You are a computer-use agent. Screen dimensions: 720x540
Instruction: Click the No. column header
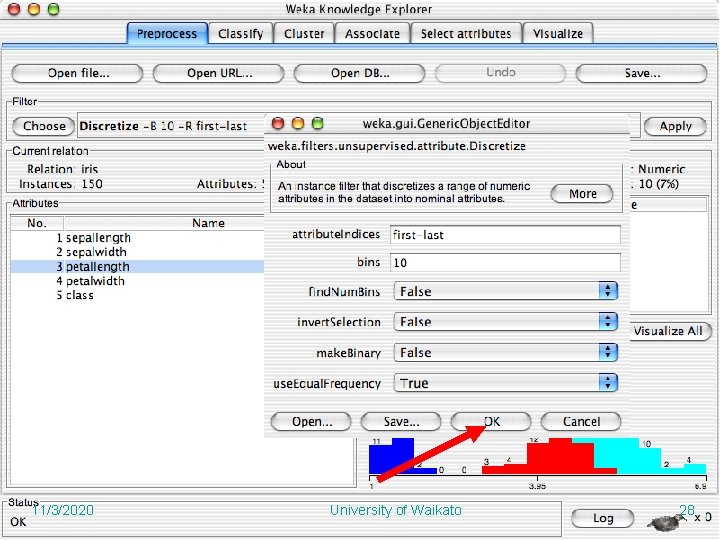(x=37, y=223)
